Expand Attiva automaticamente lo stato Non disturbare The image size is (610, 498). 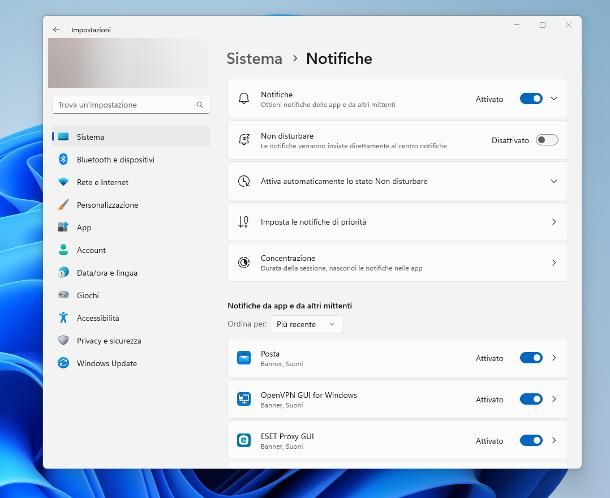(554, 181)
